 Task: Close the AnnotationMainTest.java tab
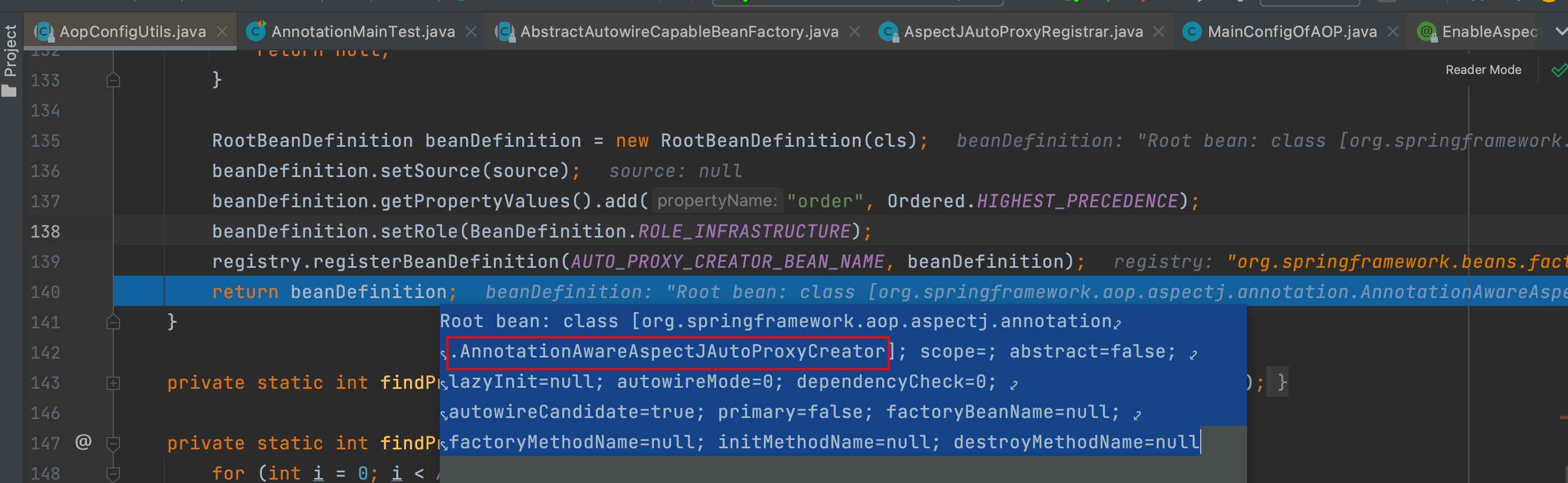(x=471, y=31)
